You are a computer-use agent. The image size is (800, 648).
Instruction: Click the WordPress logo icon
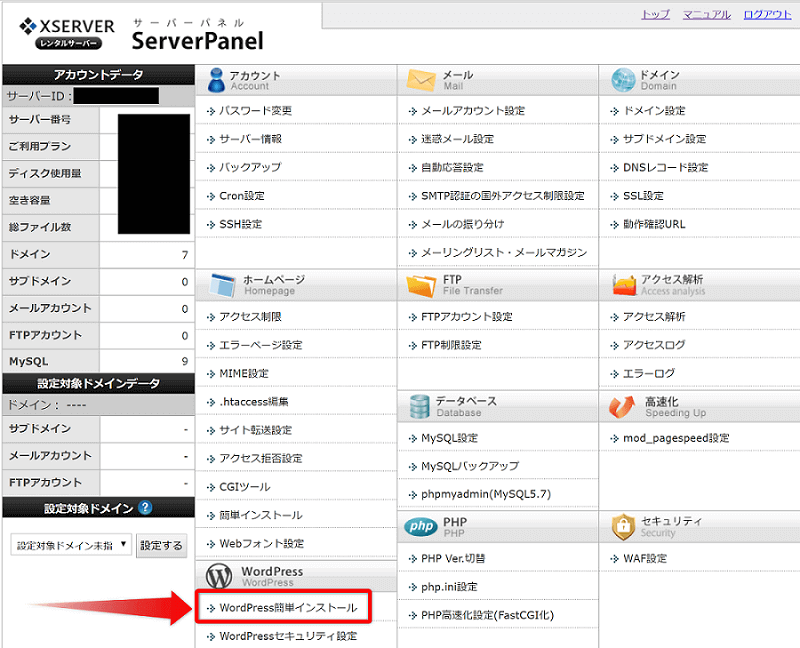[219, 577]
